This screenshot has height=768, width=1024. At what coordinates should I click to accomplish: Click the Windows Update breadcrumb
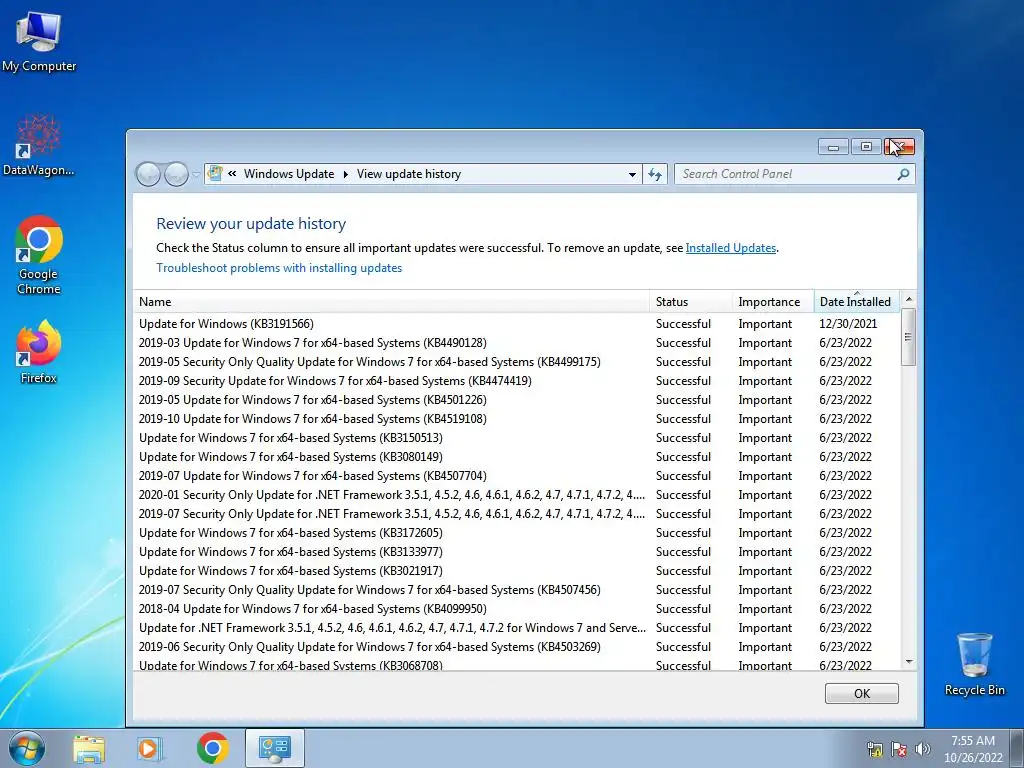coord(289,174)
